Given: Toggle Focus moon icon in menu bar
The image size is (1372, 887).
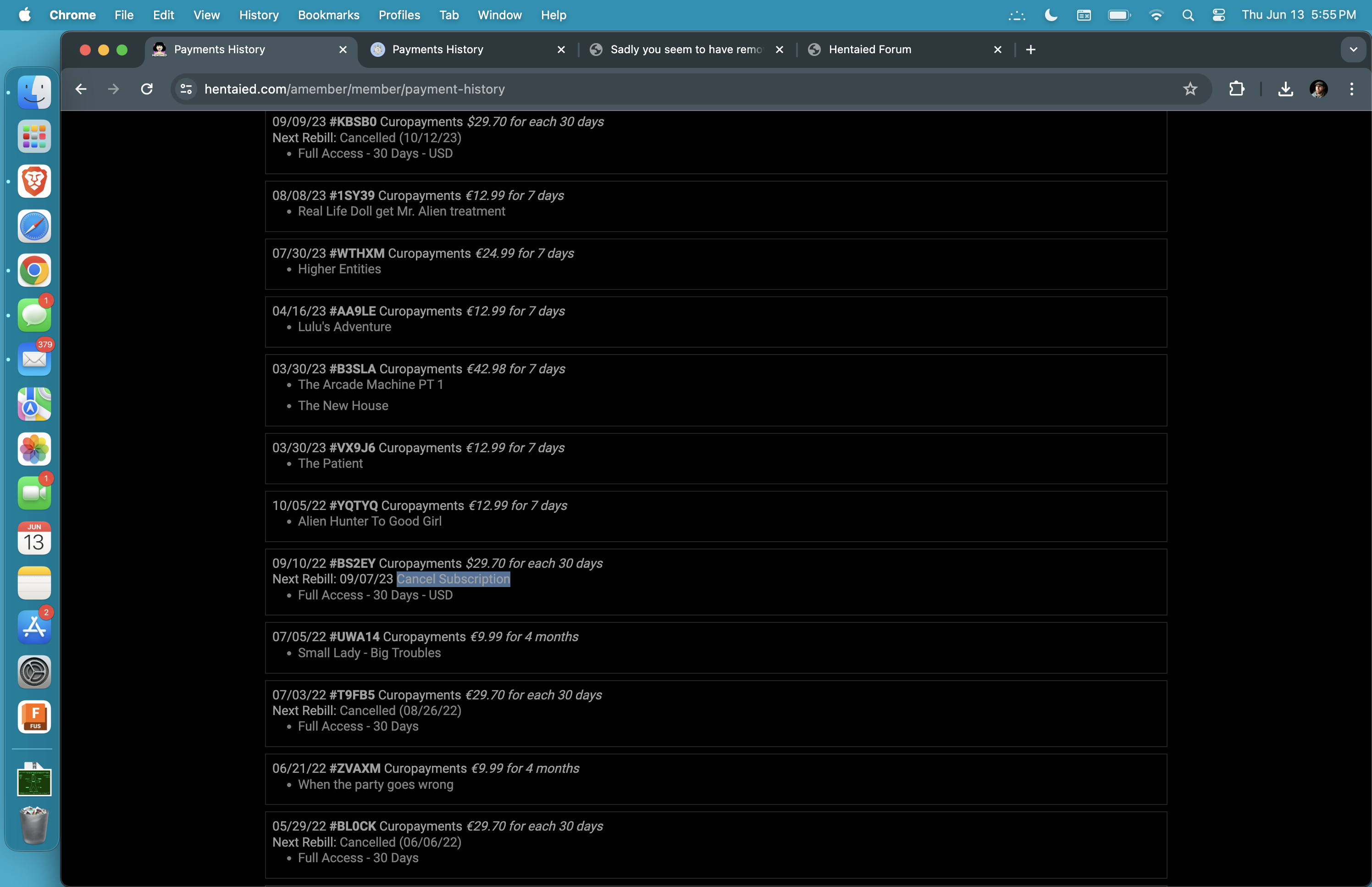Looking at the screenshot, I should click(1051, 15).
